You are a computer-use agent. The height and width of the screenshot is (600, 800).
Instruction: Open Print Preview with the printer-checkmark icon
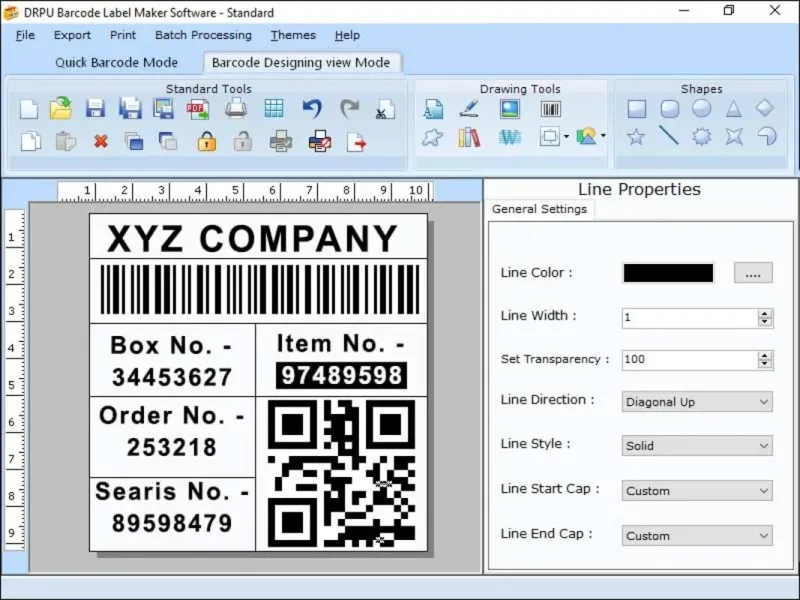(281, 141)
